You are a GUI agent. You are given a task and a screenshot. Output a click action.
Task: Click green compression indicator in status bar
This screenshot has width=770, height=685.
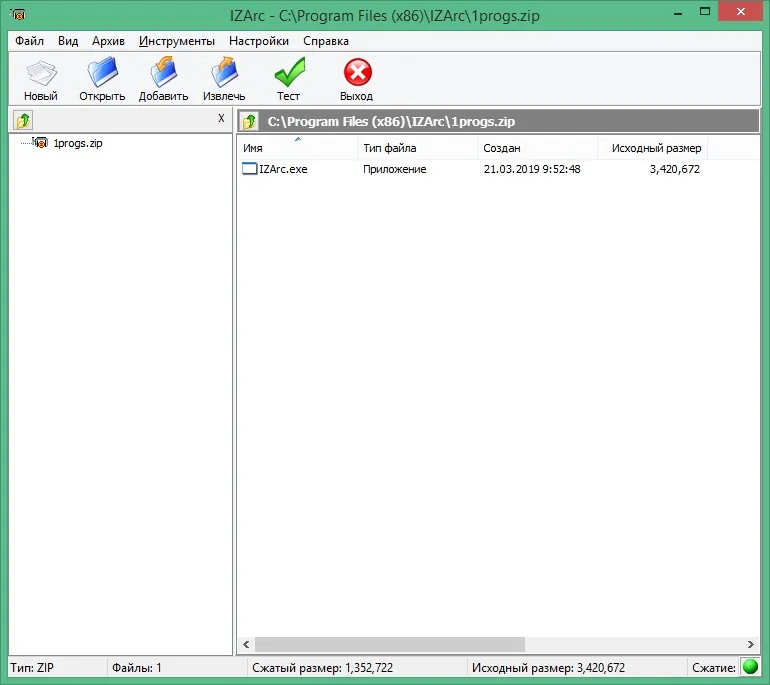[x=750, y=667]
